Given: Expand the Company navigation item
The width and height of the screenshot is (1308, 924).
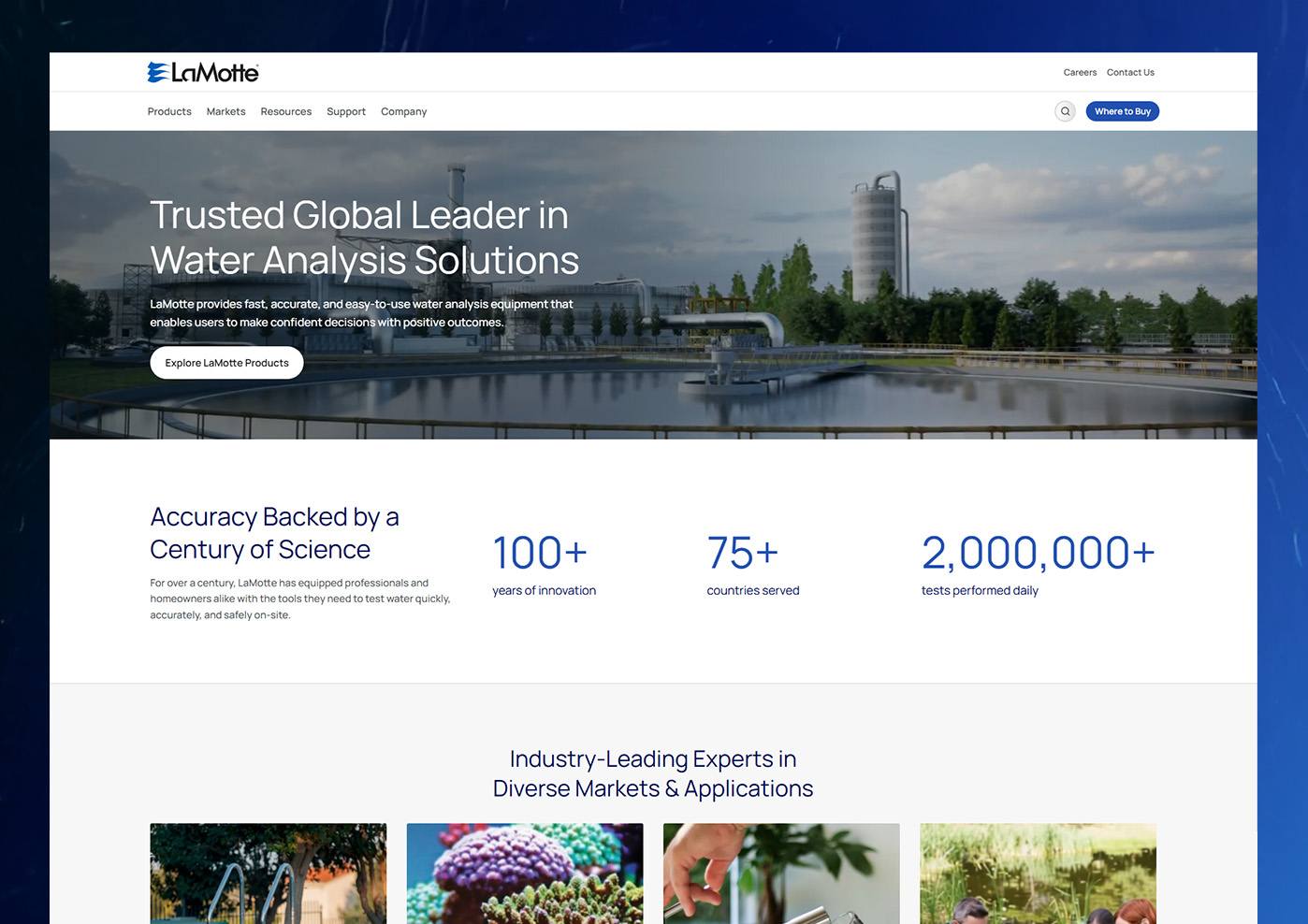Looking at the screenshot, I should click(x=403, y=111).
